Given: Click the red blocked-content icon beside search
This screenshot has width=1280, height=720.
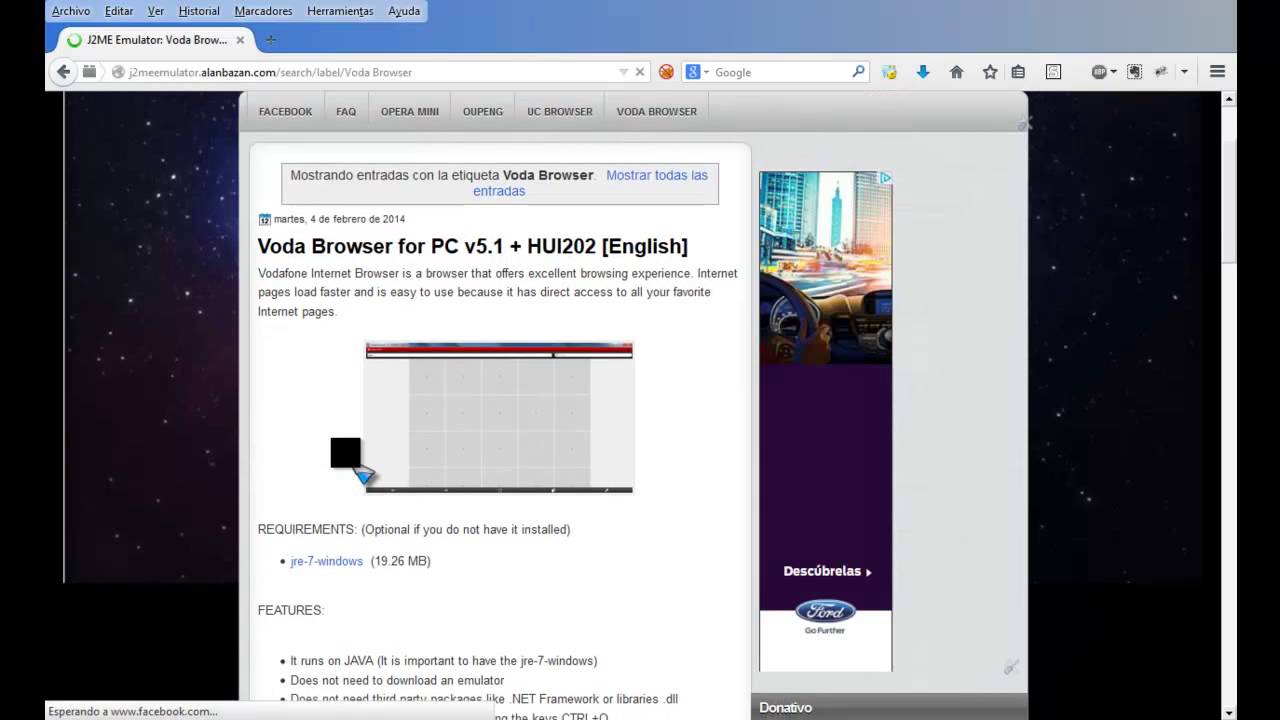Looking at the screenshot, I should [666, 72].
